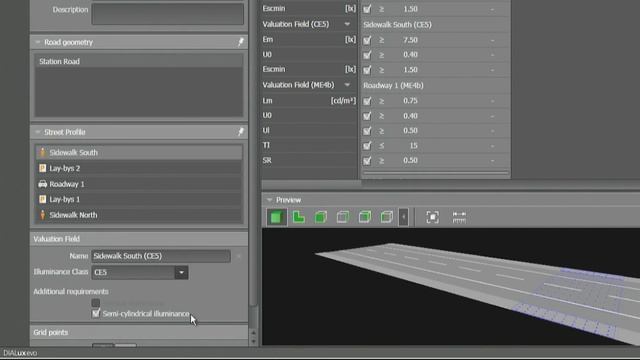This screenshot has width=640, height=360.
Task: Click the 3D street preview image
Action: pos(451,287)
